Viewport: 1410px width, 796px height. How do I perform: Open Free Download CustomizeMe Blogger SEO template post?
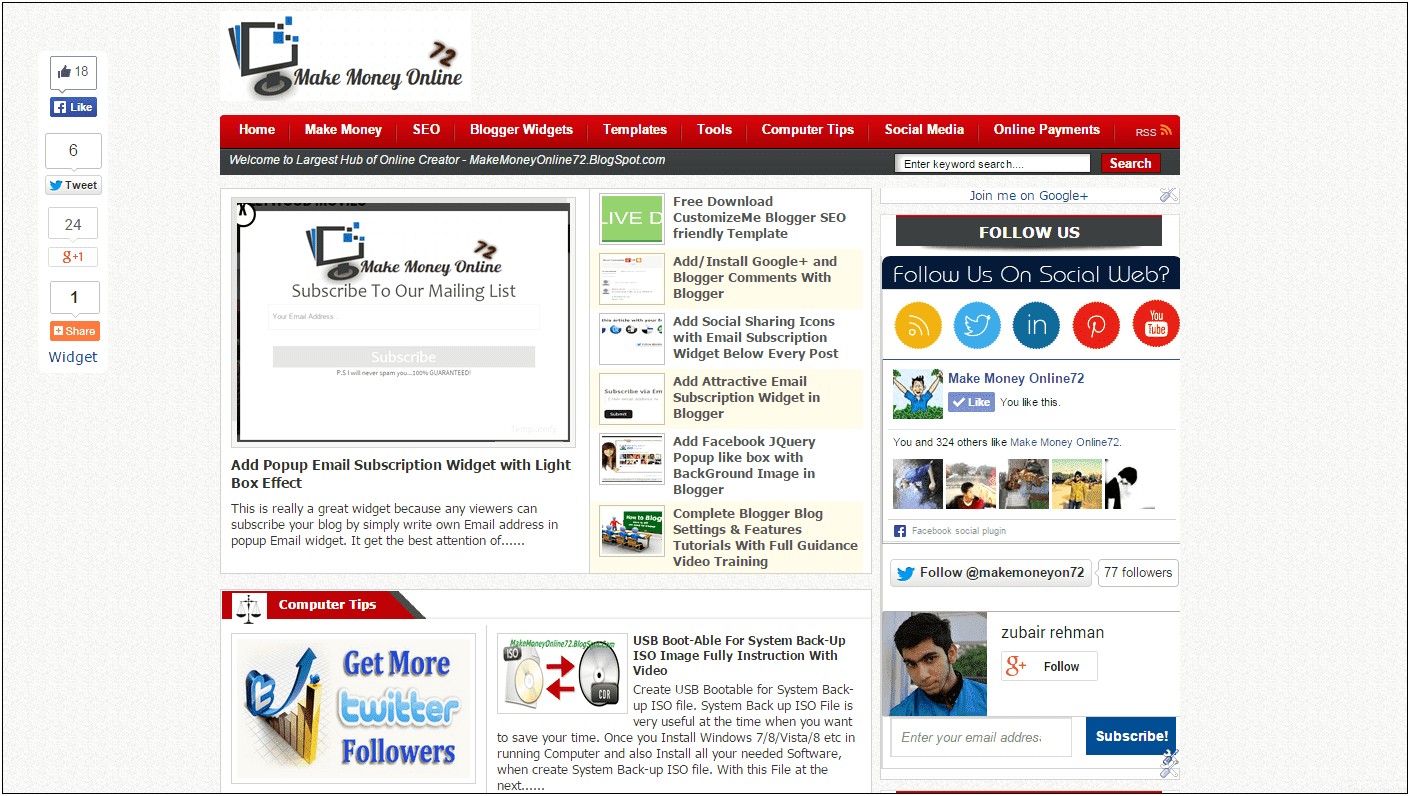point(759,218)
